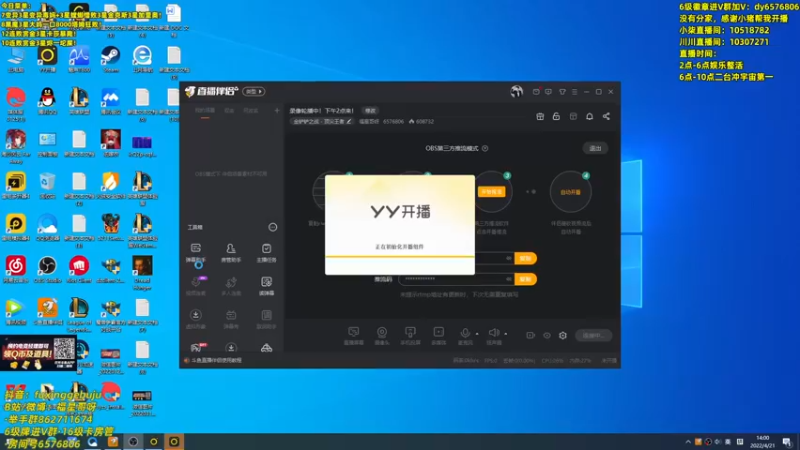
Task: Click the 自动开播 step circle
Action: click(x=570, y=192)
